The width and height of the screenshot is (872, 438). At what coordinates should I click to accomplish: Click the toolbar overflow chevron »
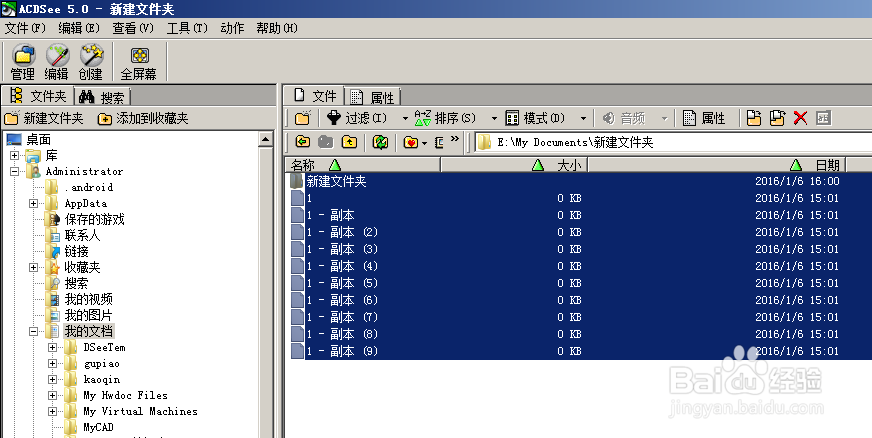455,139
